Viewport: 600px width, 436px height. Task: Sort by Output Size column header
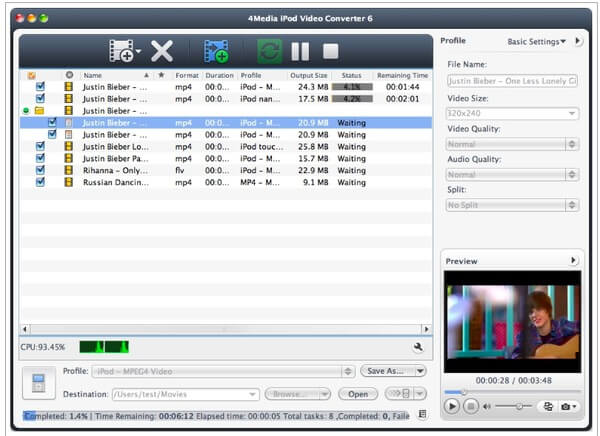[308, 75]
